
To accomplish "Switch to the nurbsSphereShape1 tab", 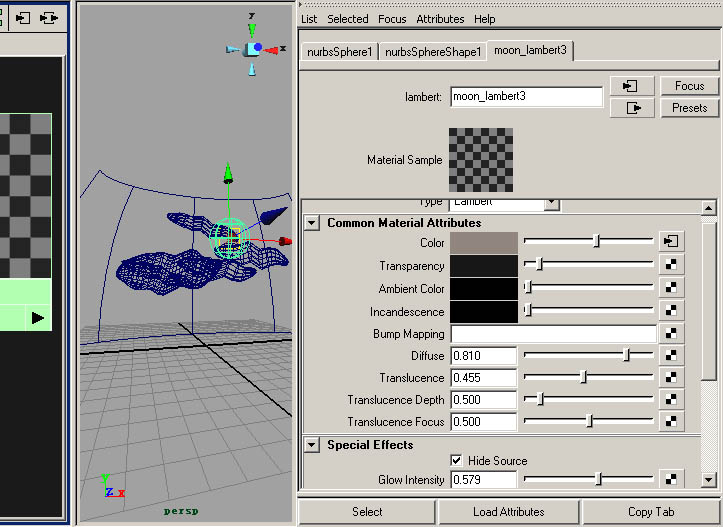I will [433, 52].
